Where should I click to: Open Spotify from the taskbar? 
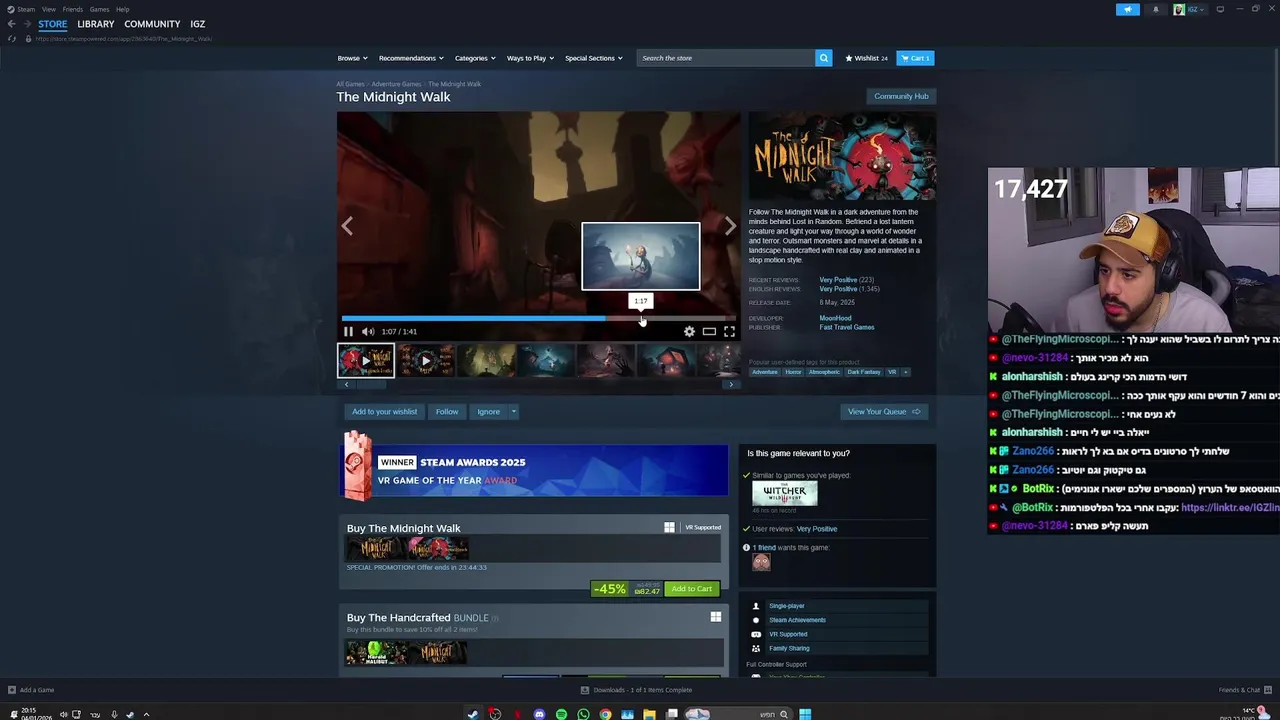pyautogui.click(x=561, y=714)
